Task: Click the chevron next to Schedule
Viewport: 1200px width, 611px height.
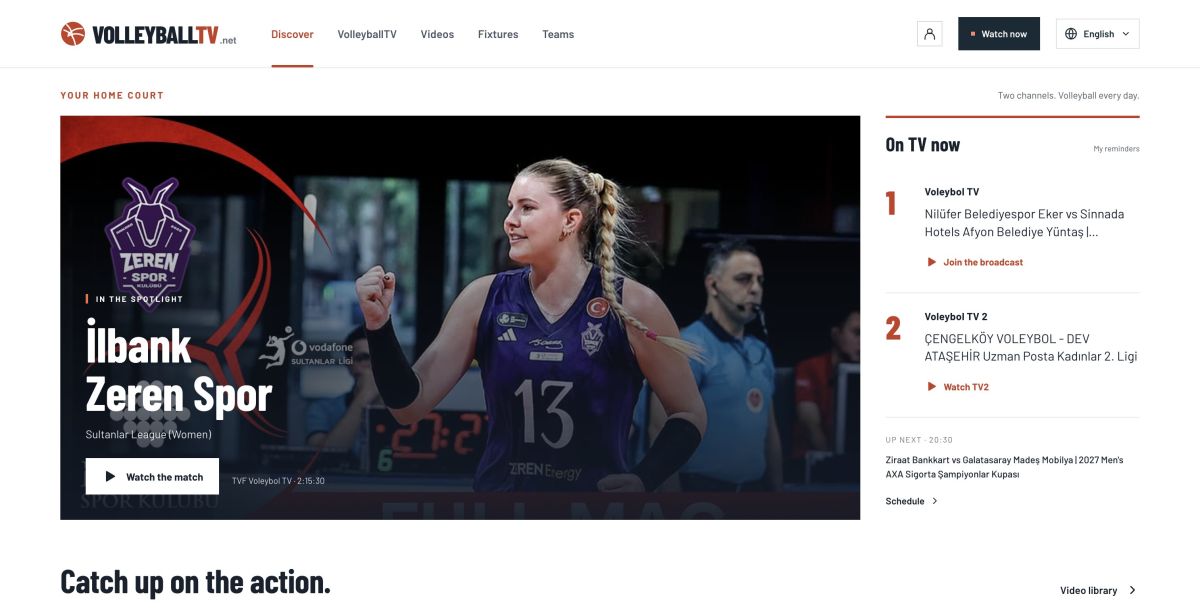Action: tap(935, 501)
